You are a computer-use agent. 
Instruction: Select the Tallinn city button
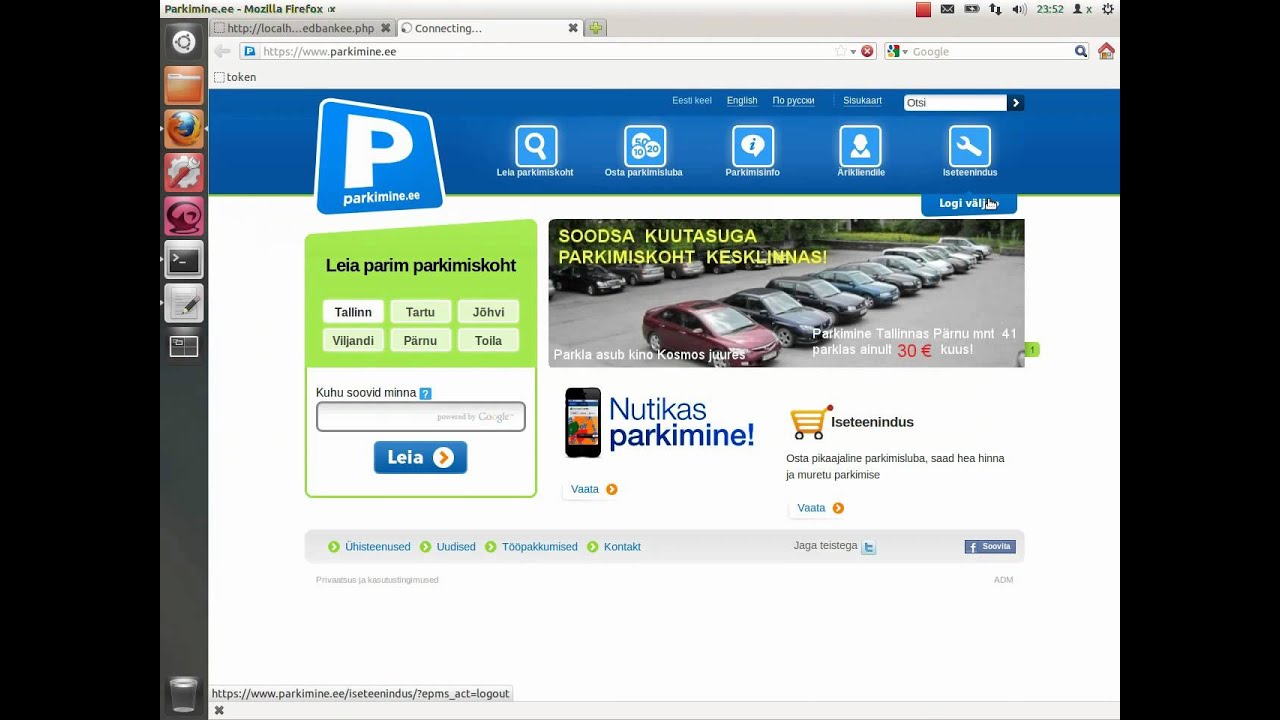tap(353, 312)
